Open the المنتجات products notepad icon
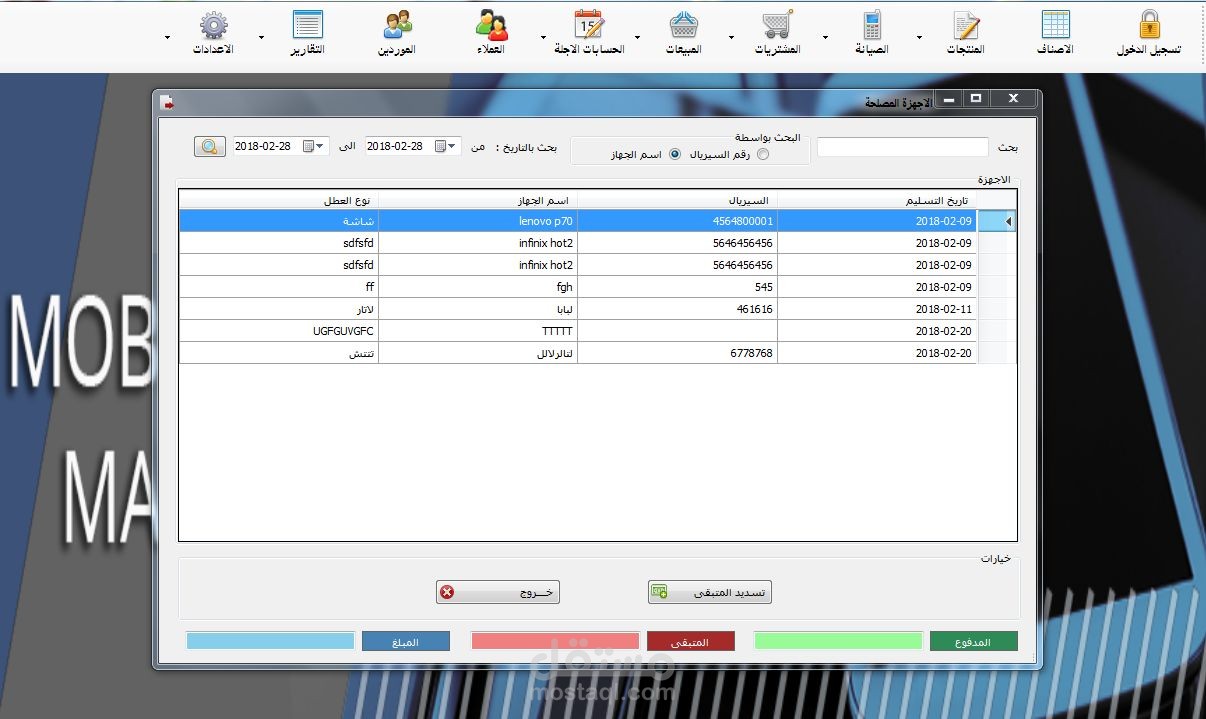Viewport: 1206px width, 719px height. pos(966,24)
